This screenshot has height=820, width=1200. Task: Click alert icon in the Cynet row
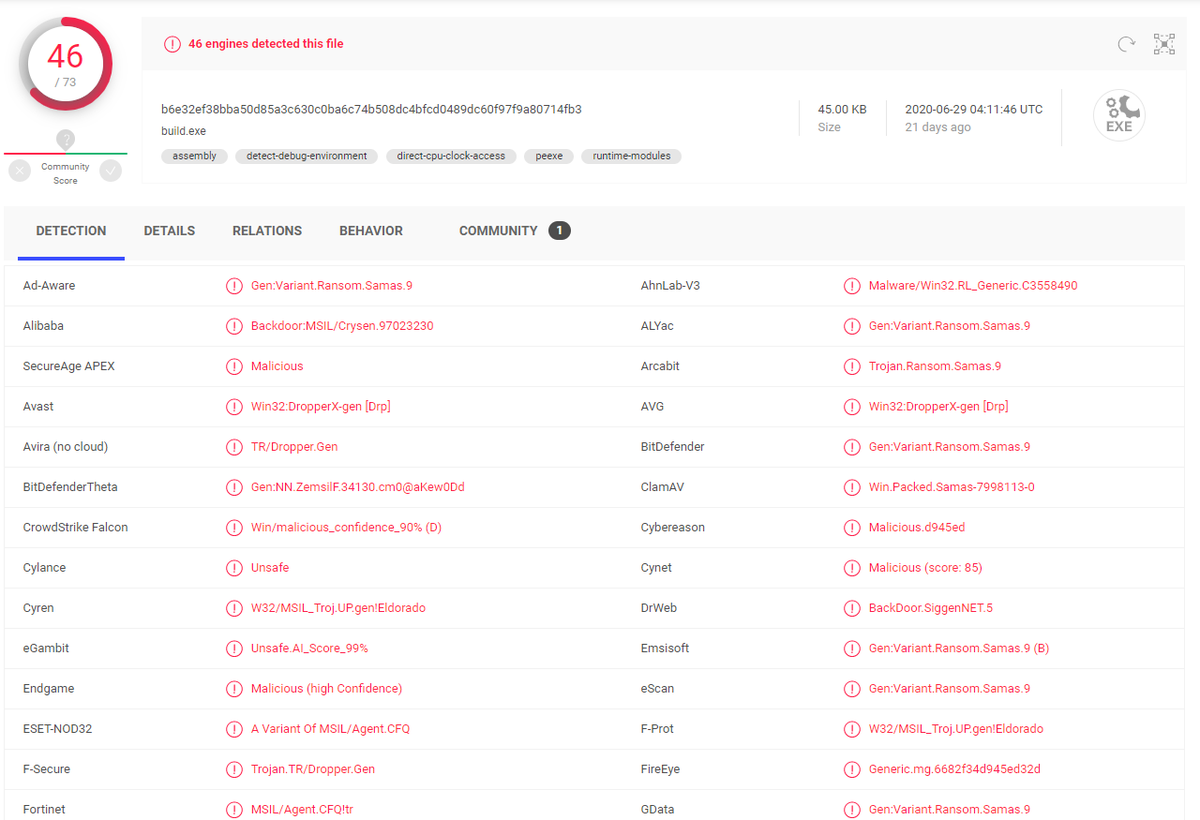[x=852, y=568]
